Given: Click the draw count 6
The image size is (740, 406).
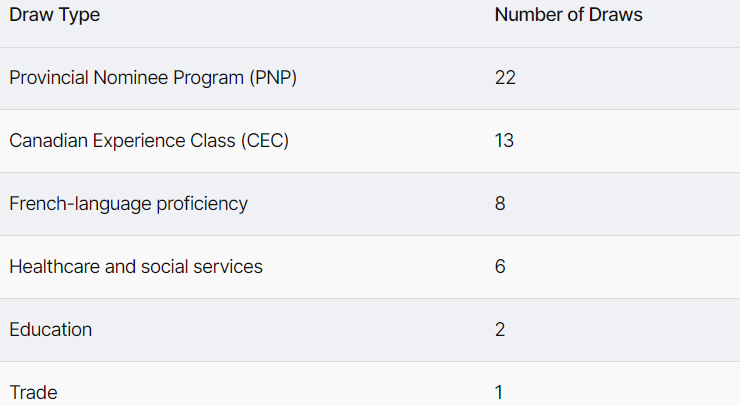Looking at the screenshot, I should (500, 267).
